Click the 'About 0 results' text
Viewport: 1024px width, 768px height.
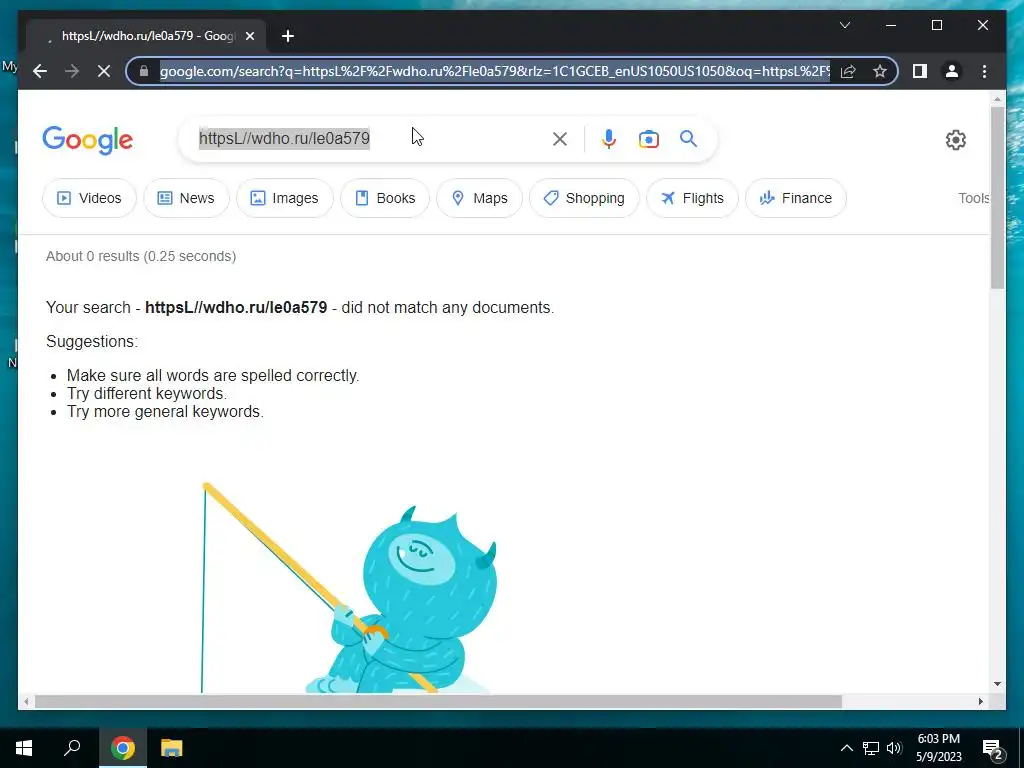coord(141,256)
